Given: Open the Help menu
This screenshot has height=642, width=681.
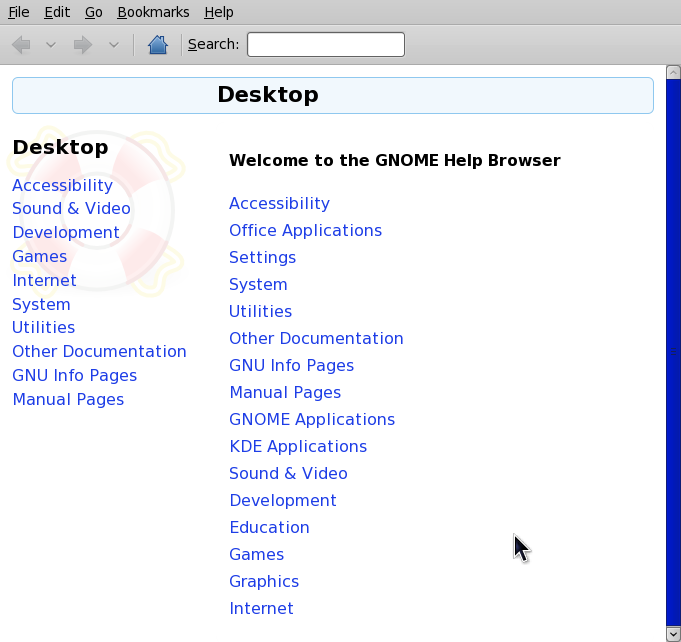Looking at the screenshot, I should pos(219,12).
